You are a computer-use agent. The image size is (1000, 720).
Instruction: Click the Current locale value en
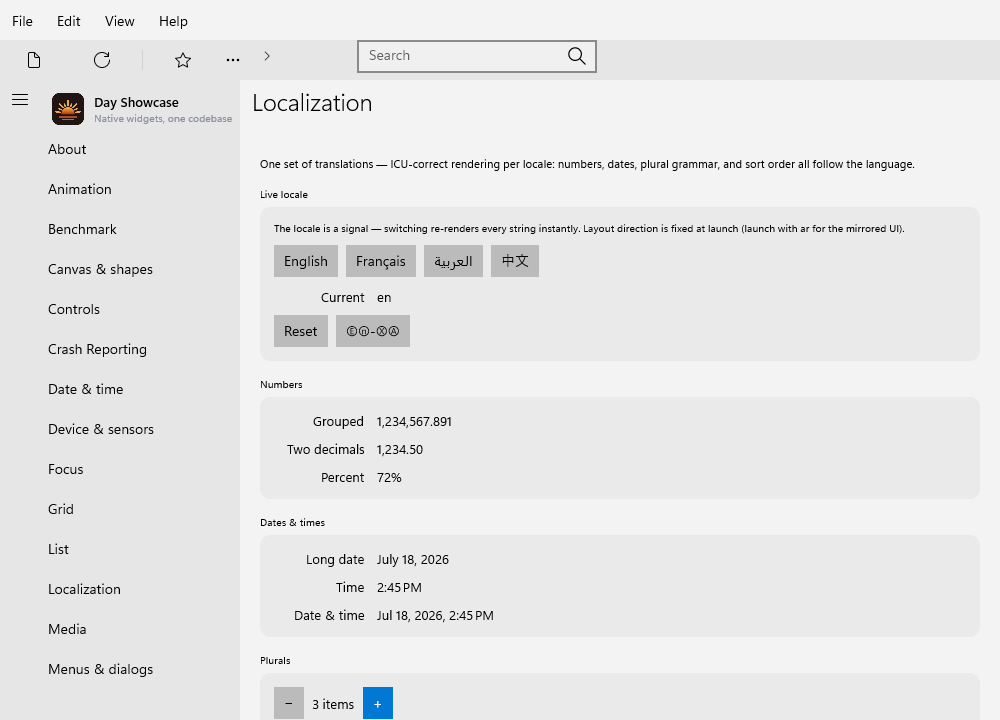[384, 298]
